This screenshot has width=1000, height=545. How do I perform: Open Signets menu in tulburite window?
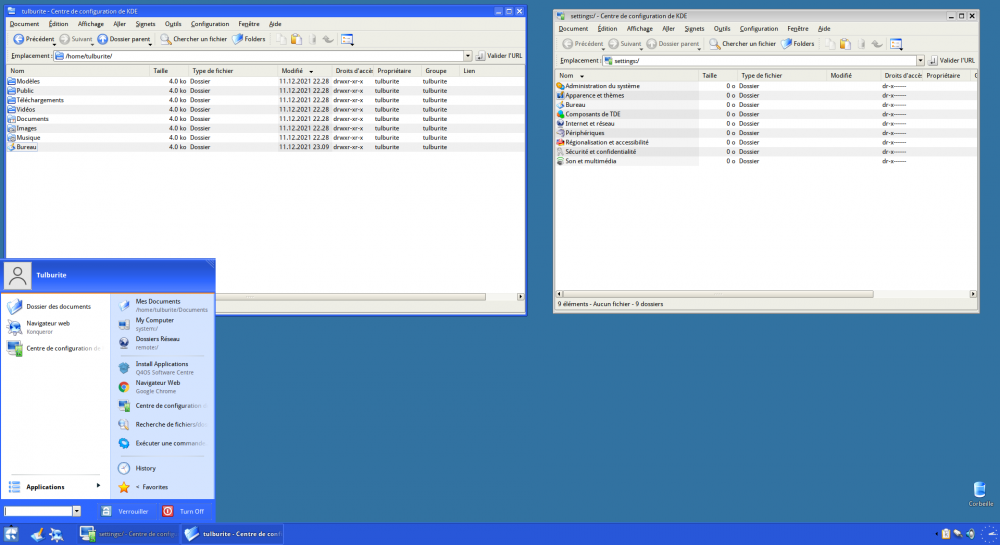[145, 24]
